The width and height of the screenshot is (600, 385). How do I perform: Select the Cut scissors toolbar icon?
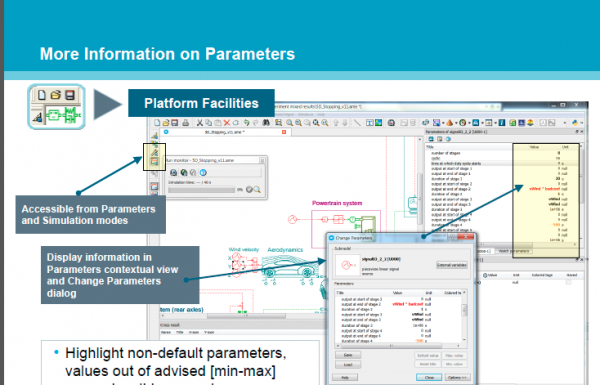[199, 123]
